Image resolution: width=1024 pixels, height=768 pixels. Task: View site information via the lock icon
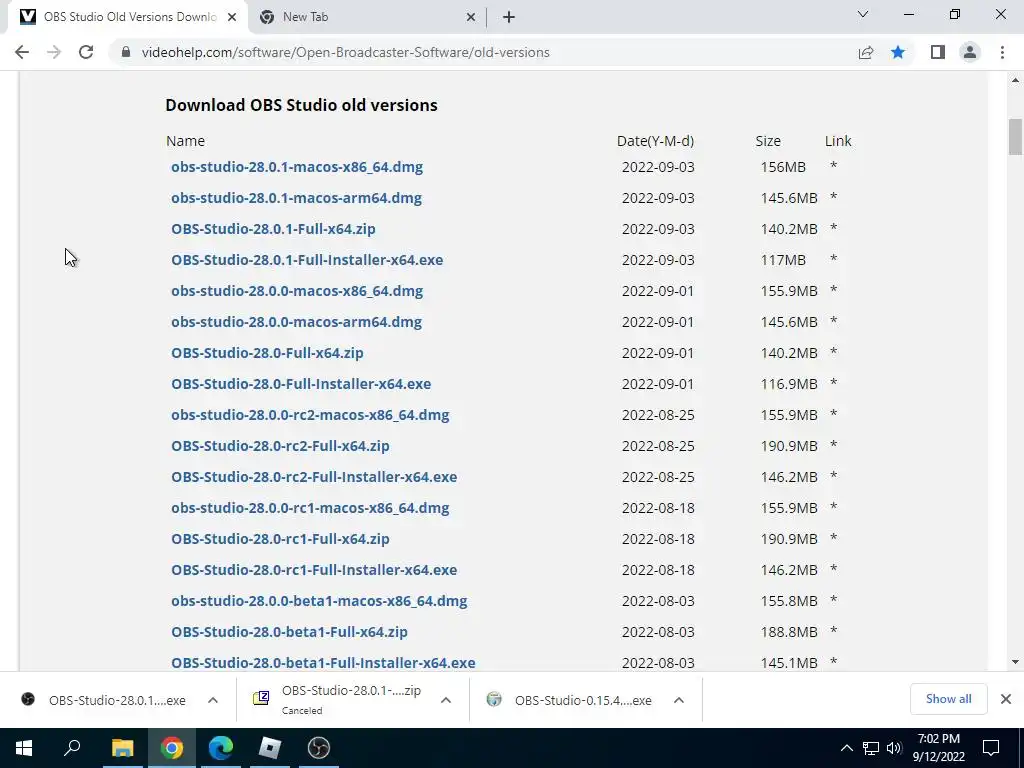tap(126, 52)
